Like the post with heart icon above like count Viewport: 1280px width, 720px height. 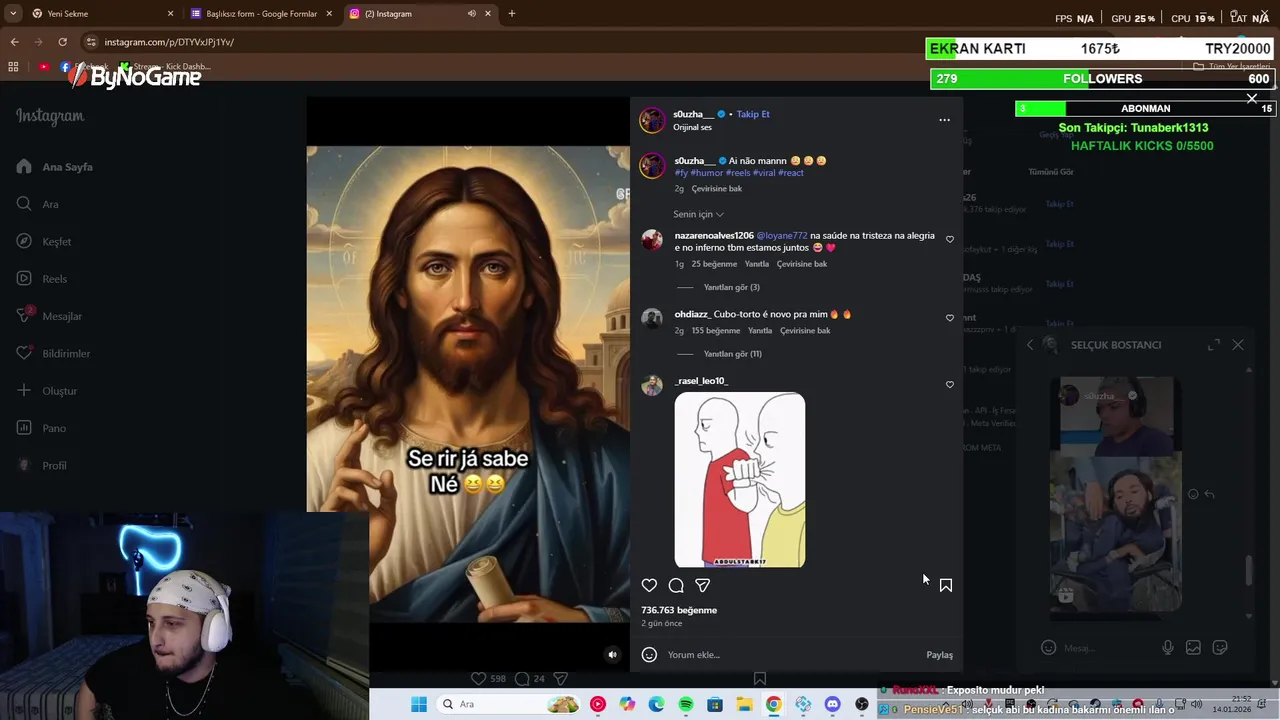tap(649, 585)
